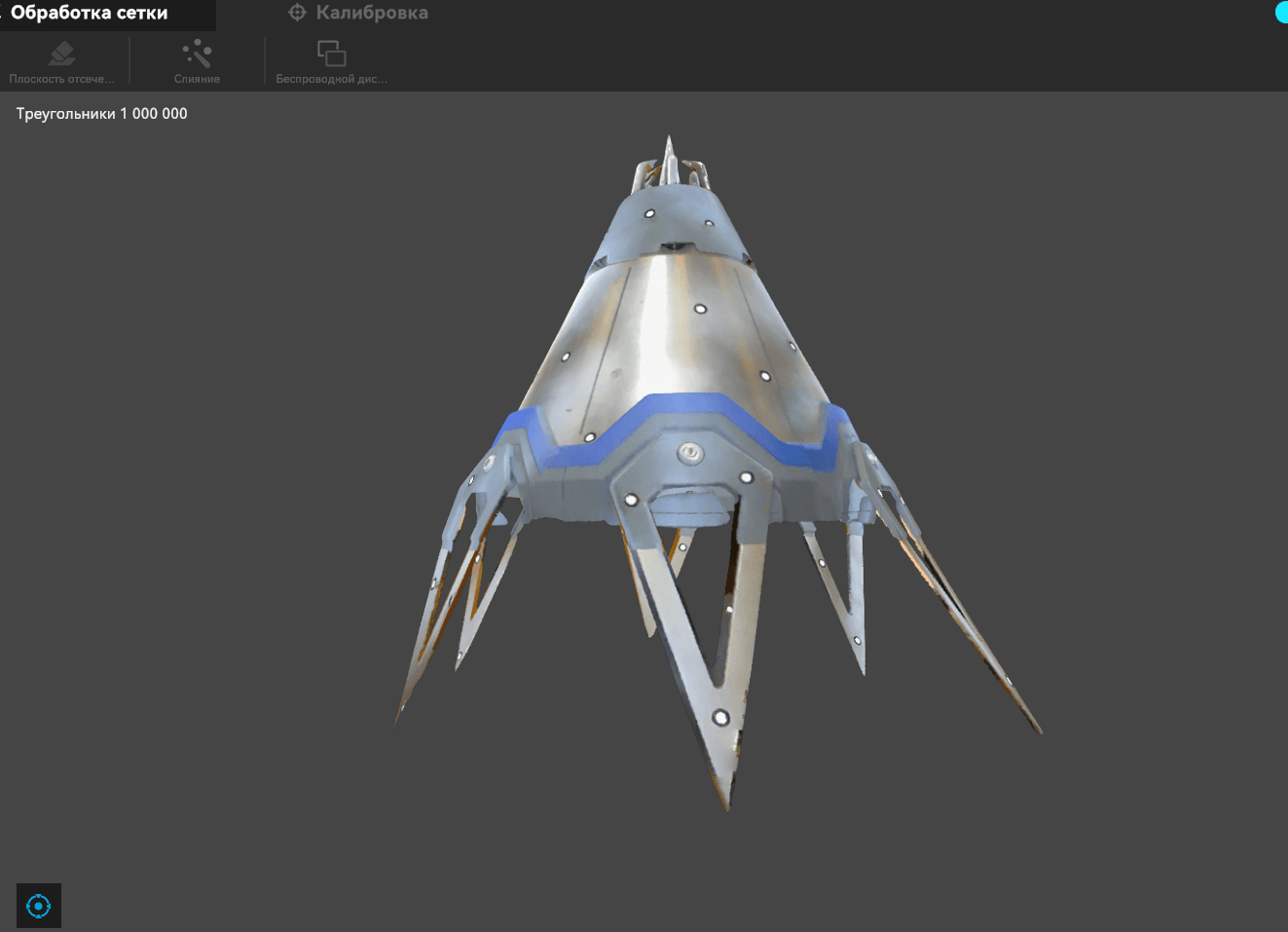Select the Плоскость отсечения clipping plane tool

(x=61, y=61)
